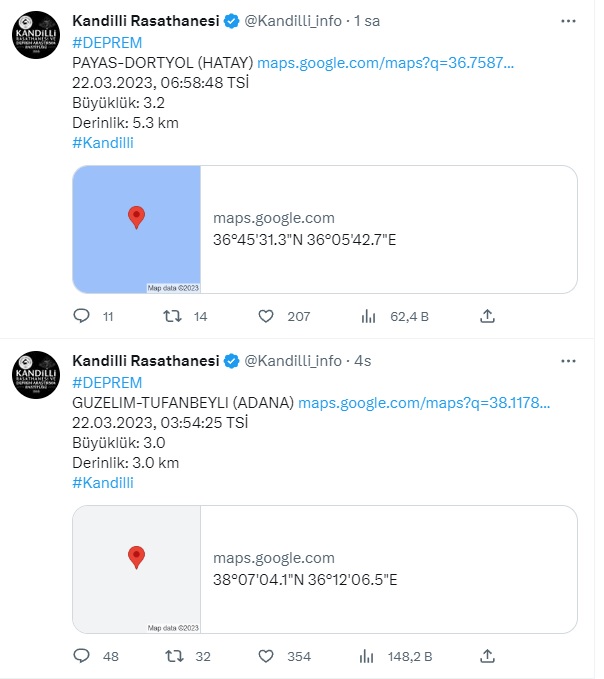Open the 38°07'04.1"N map card
The image size is (604, 679).
[325, 569]
